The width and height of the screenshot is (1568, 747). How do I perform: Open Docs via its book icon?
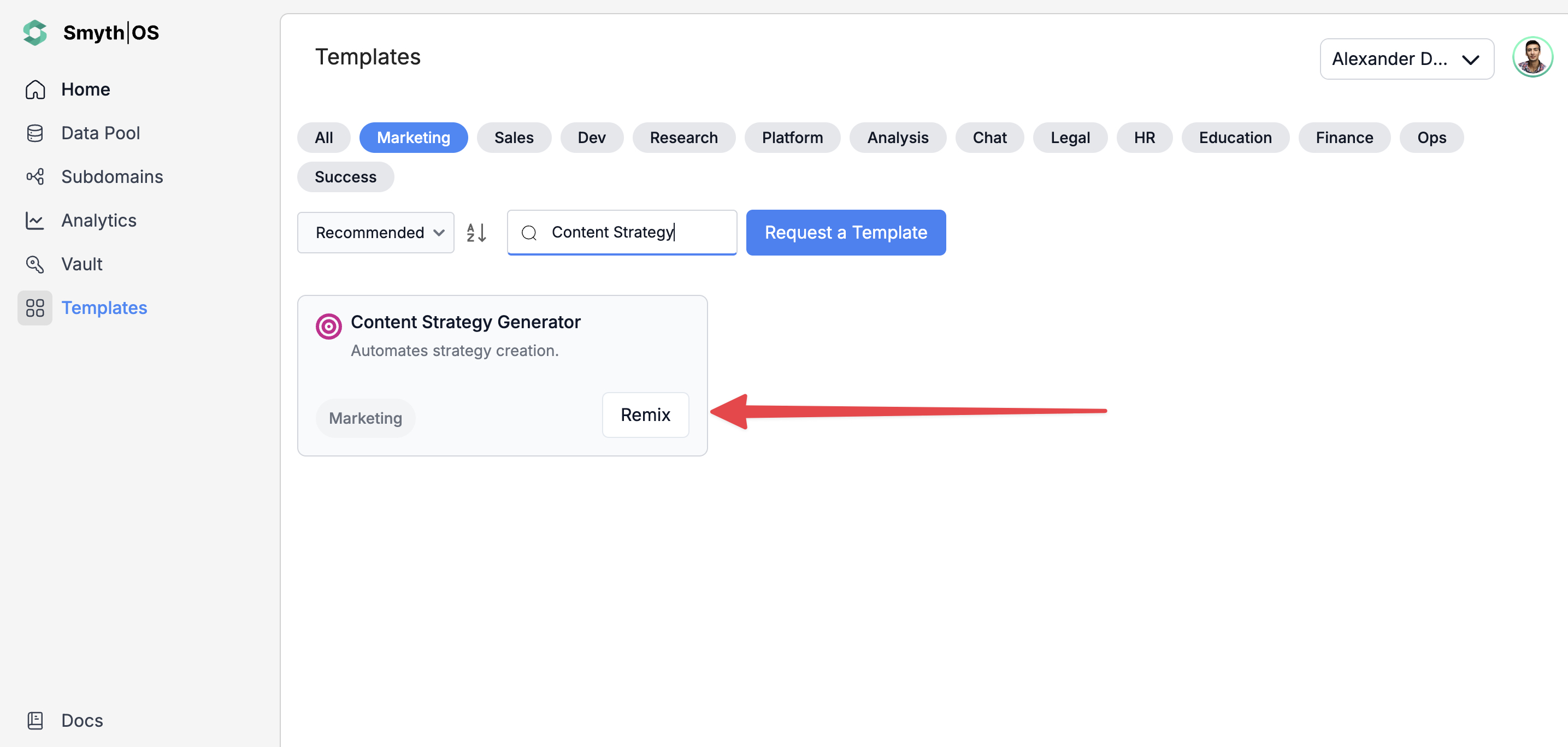coord(35,720)
